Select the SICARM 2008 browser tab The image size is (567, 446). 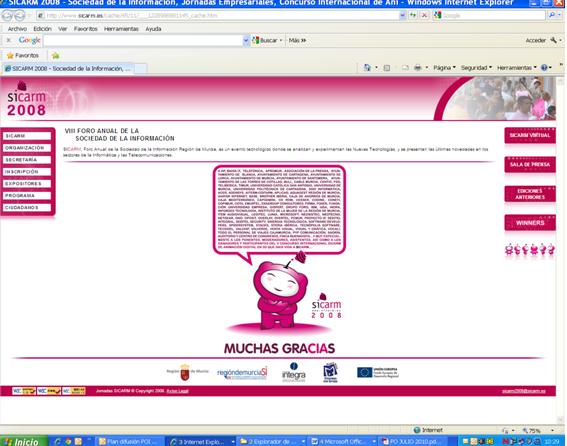(x=68, y=68)
